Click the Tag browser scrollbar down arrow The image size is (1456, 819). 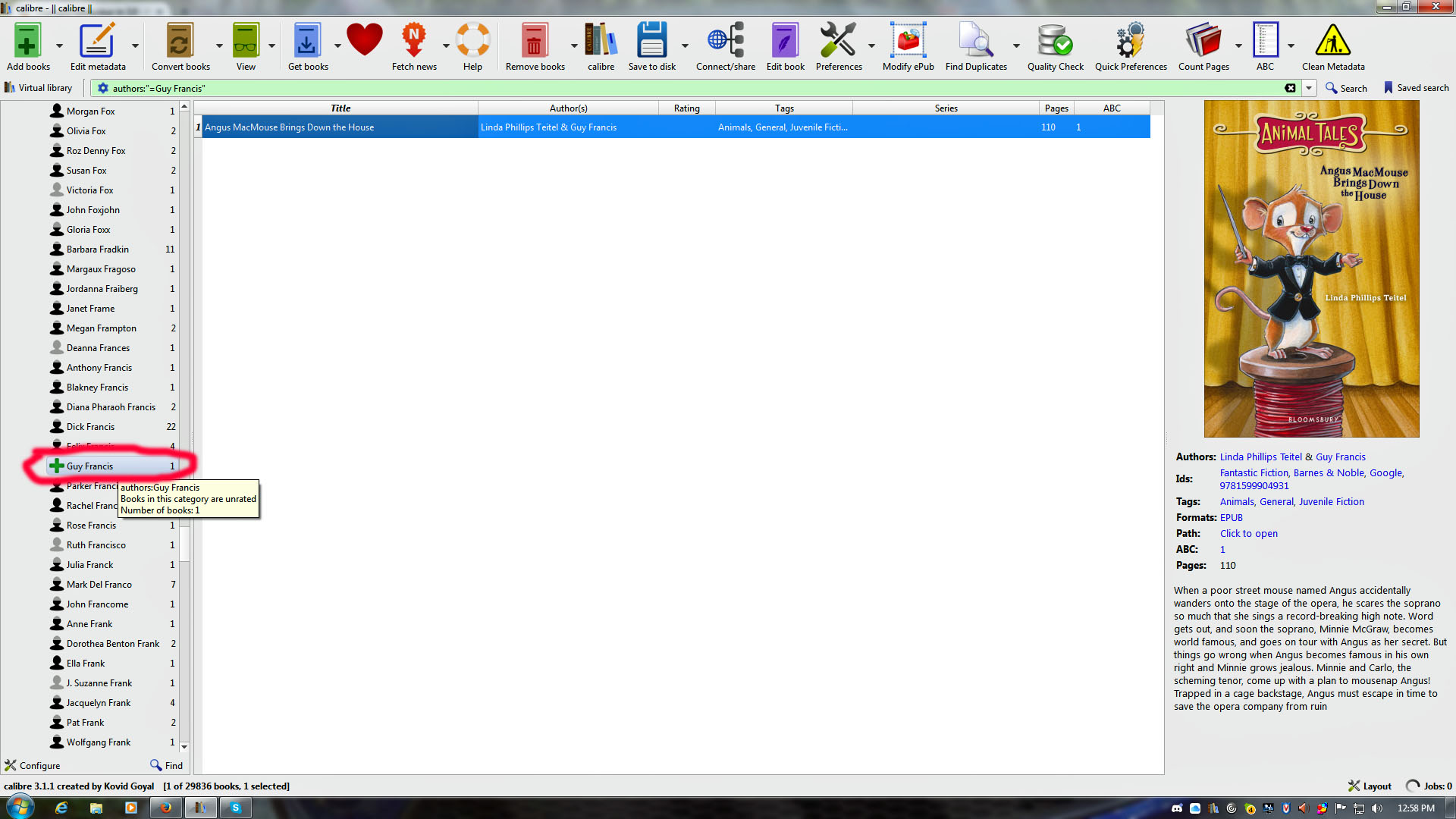click(184, 747)
